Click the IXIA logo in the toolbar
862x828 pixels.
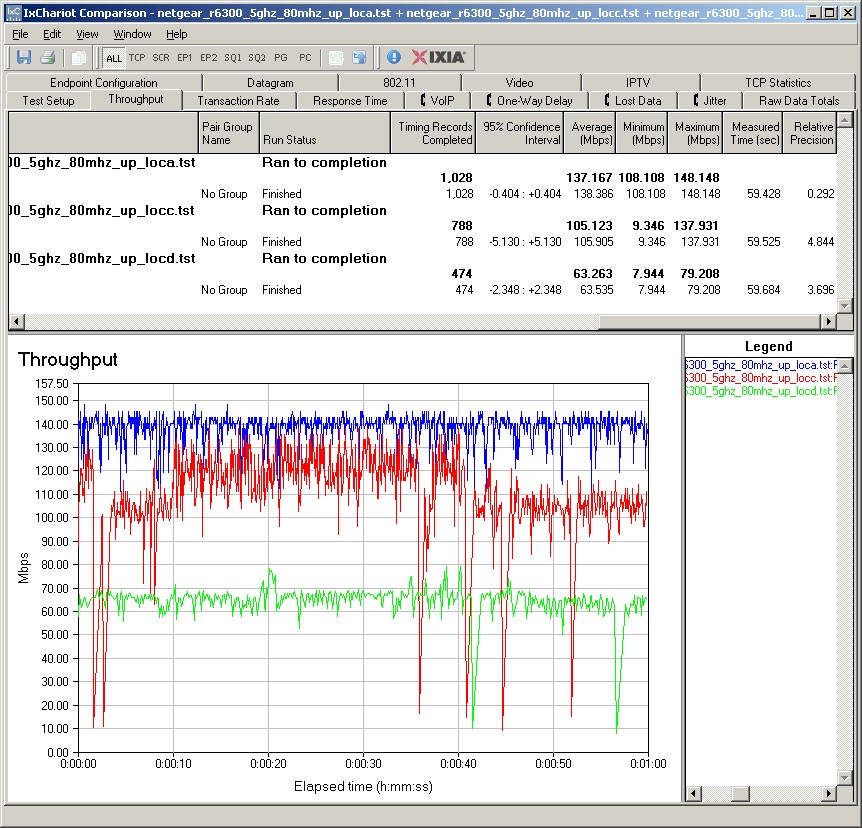(439, 57)
